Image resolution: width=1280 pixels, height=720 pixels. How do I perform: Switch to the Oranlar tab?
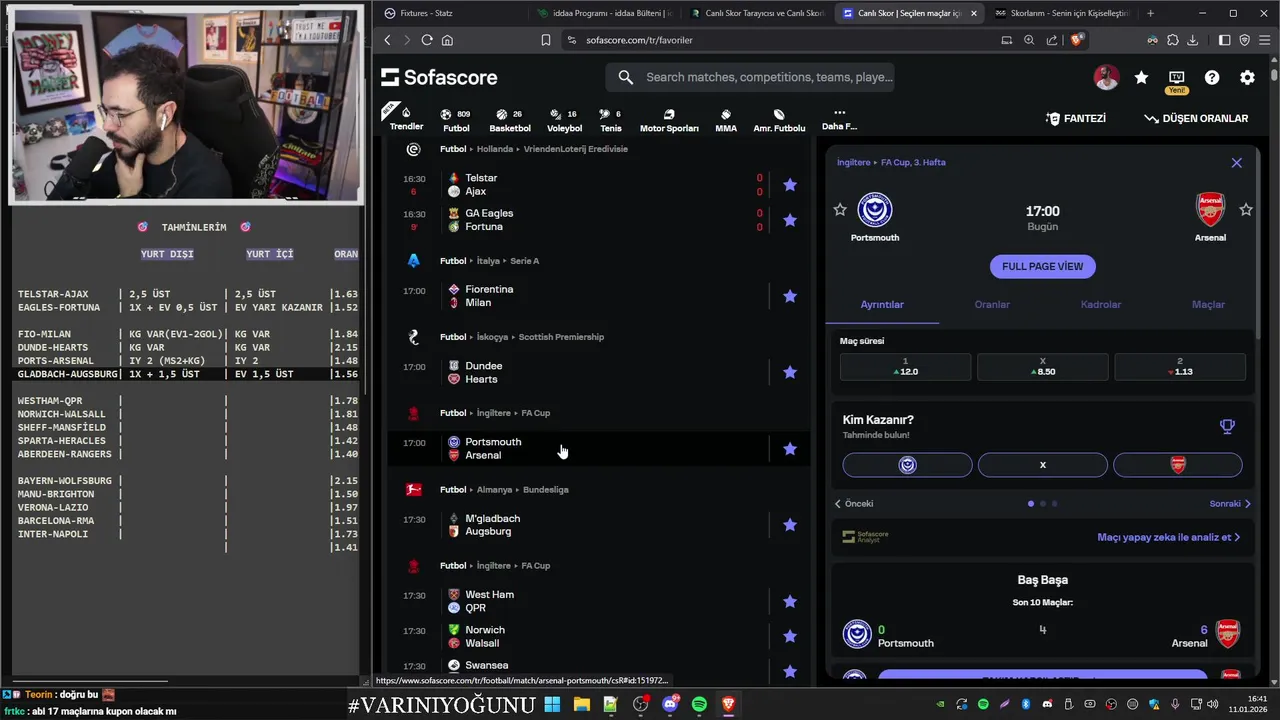[992, 304]
